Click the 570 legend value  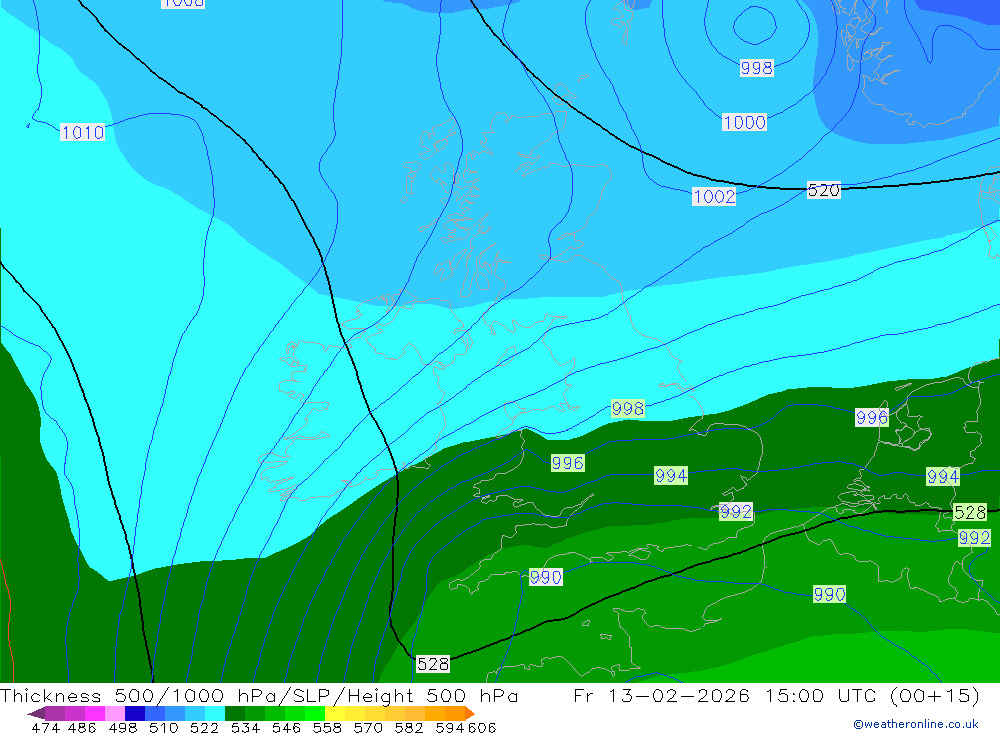point(367,727)
